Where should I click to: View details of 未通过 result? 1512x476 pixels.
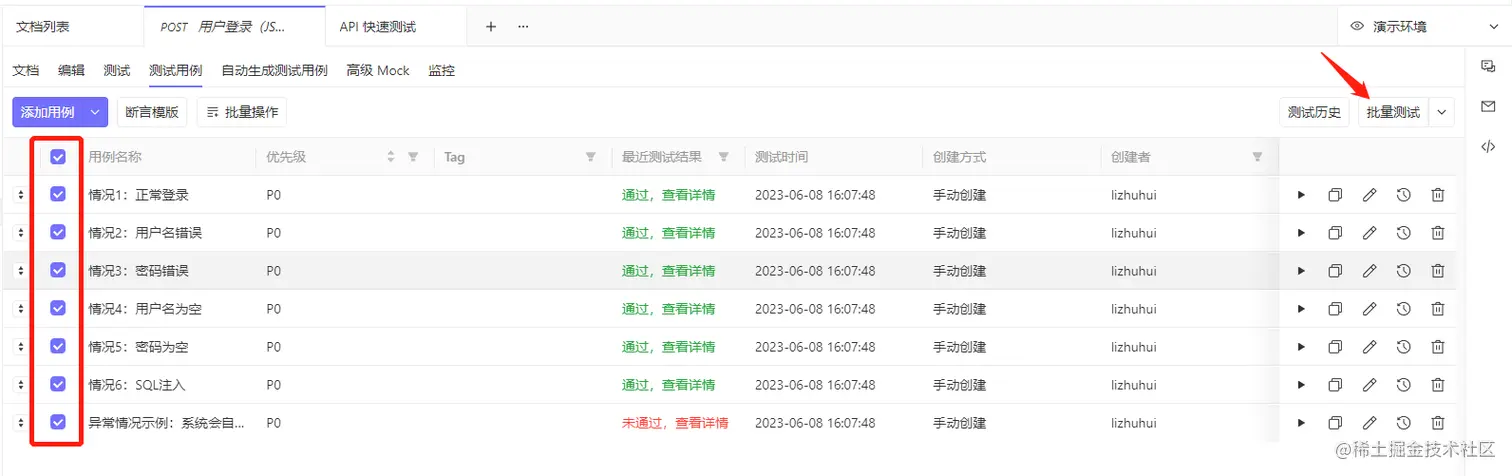click(x=675, y=423)
